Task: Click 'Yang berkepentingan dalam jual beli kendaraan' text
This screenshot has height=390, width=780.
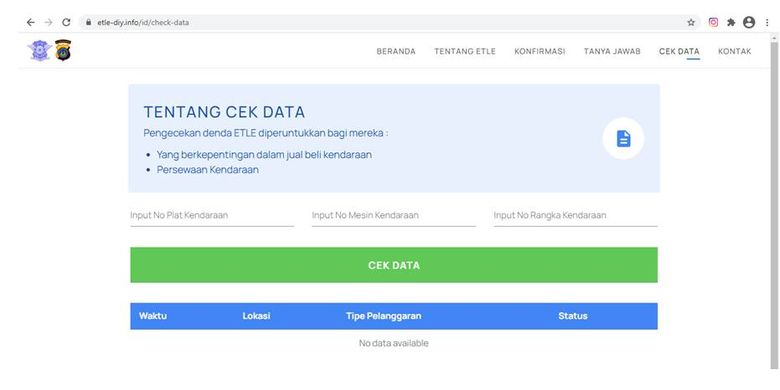Action: coord(264,155)
